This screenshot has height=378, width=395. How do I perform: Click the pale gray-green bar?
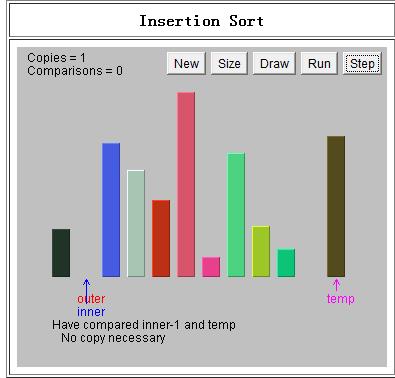[x=136, y=224]
